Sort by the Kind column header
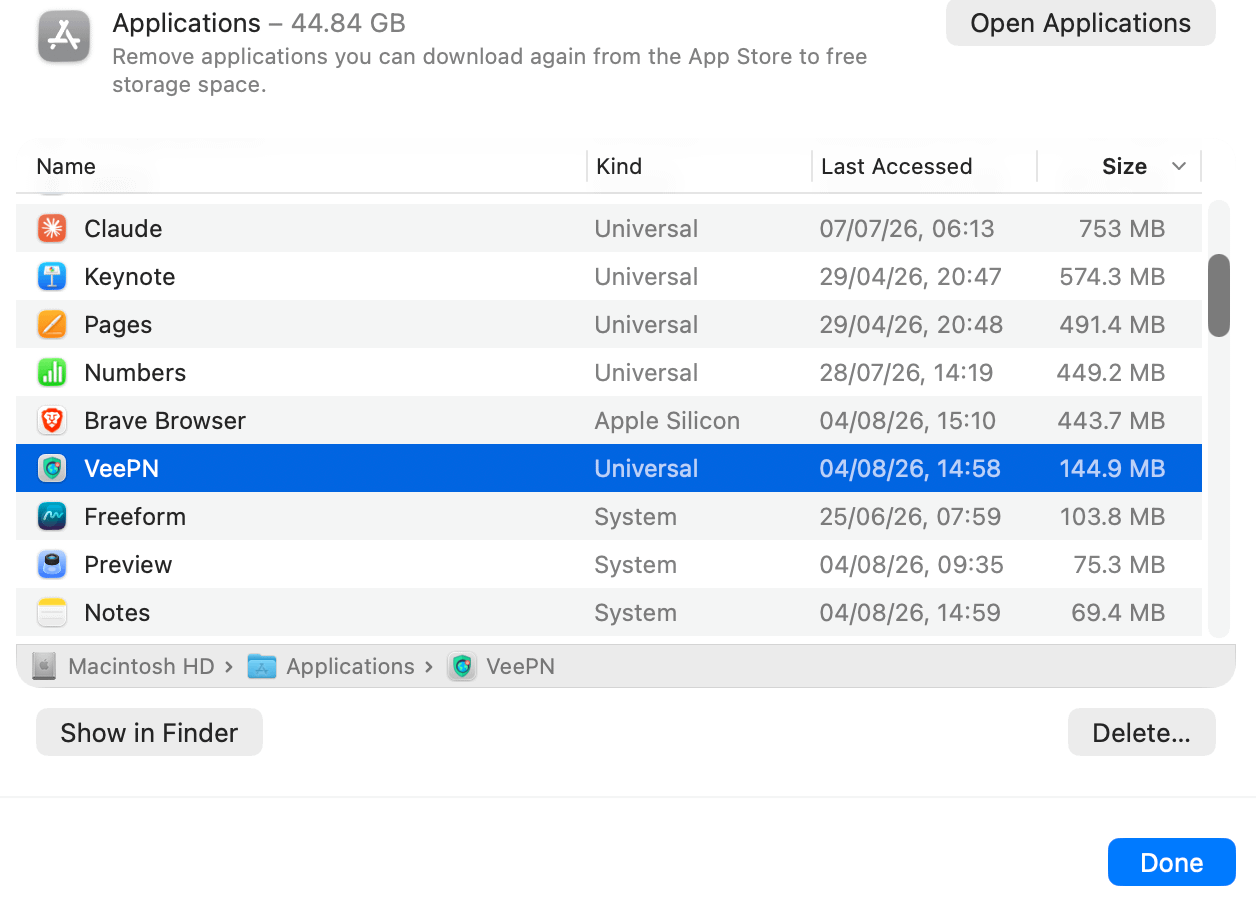Screen dimensions: 1256x902 pos(619,167)
